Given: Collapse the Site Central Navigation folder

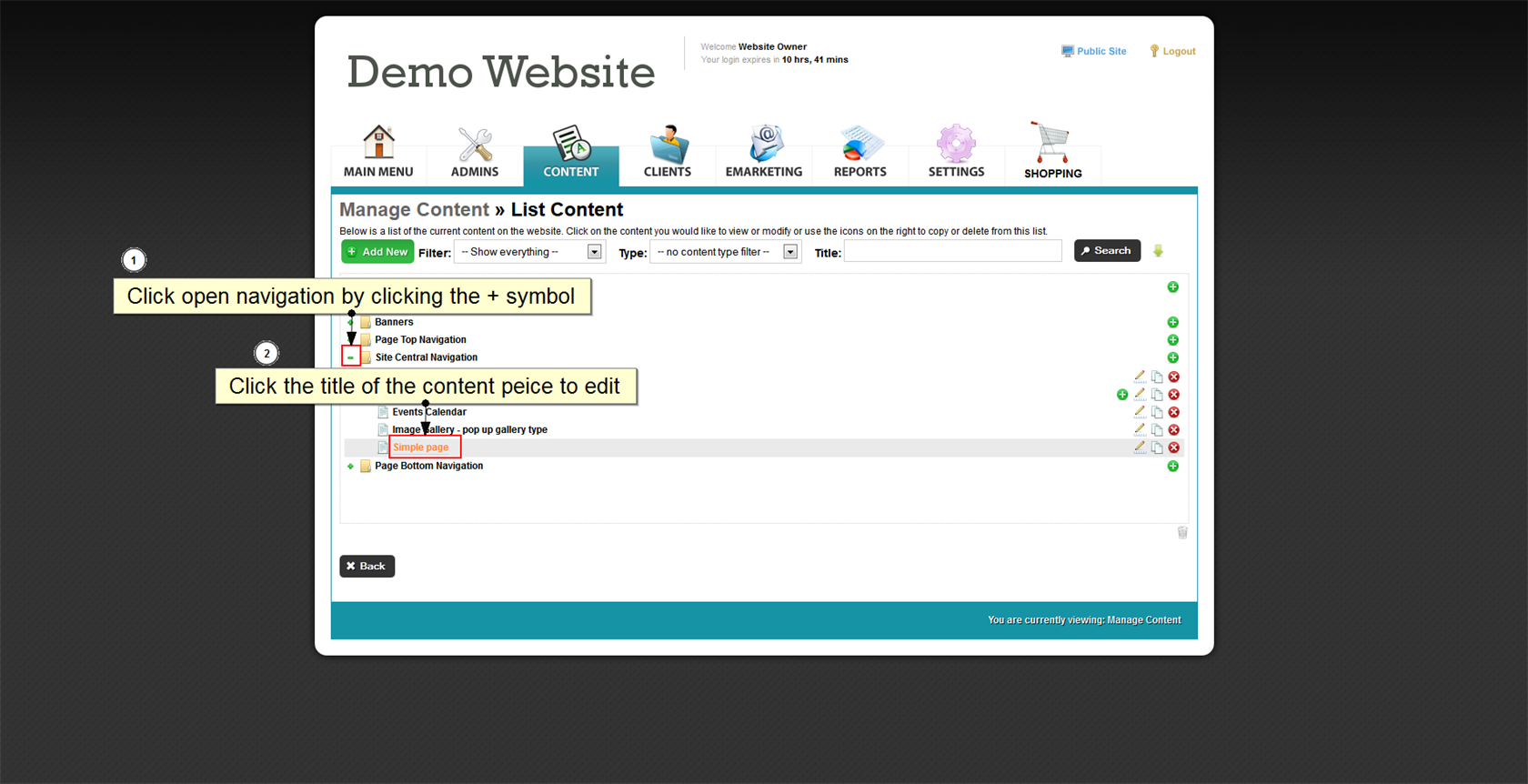Looking at the screenshot, I should pyautogui.click(x=351, y=357).
